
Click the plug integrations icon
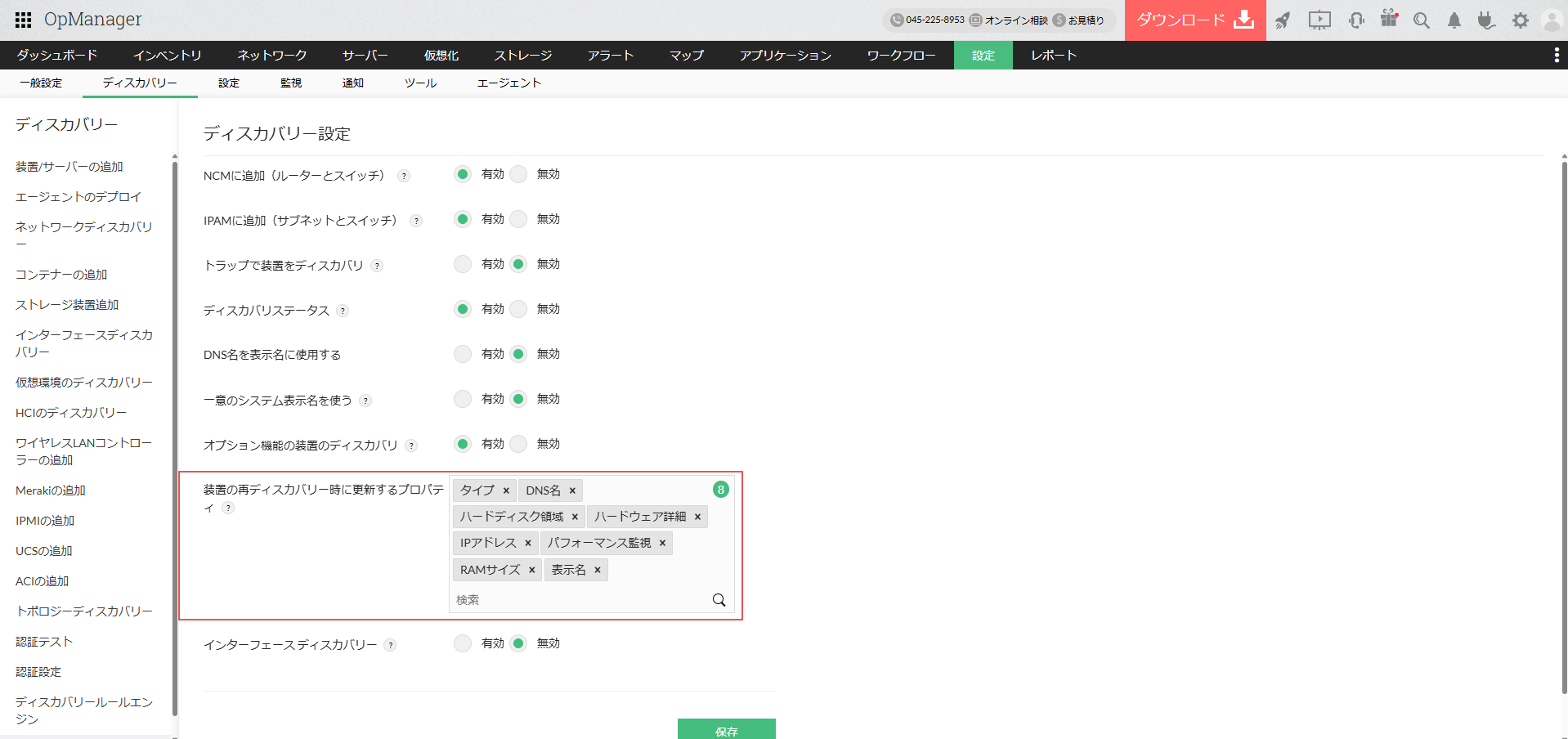pyautogui.click(x=1486, y=20)
